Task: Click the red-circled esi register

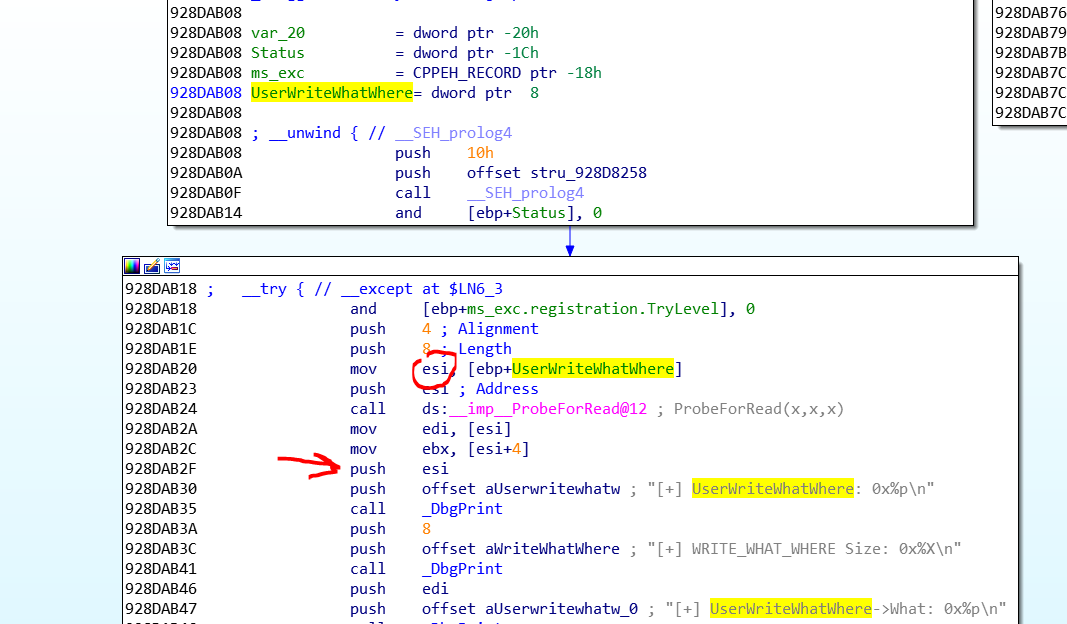Action: (x=433, y=369)
